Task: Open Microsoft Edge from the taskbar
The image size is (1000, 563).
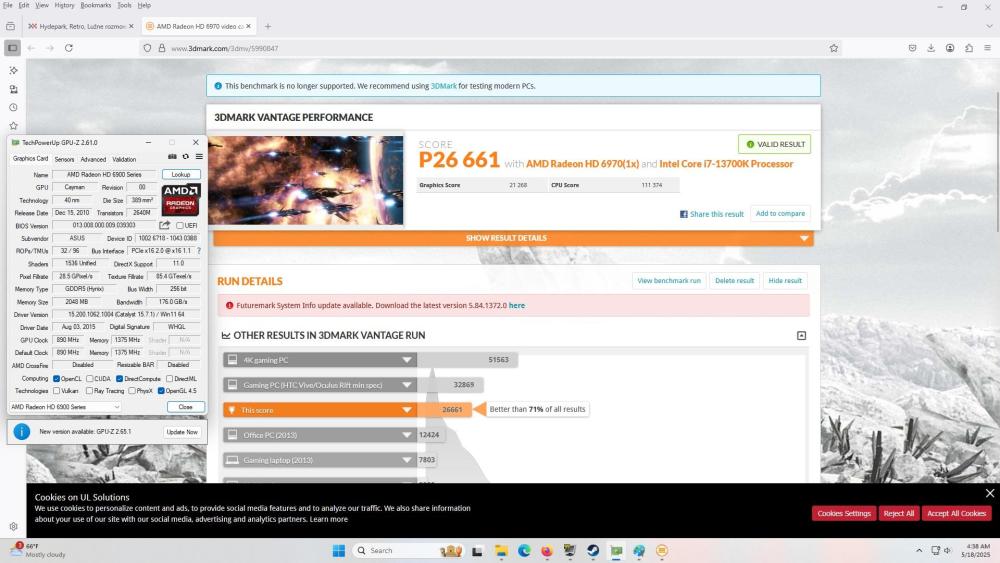Action: [524, 551]
